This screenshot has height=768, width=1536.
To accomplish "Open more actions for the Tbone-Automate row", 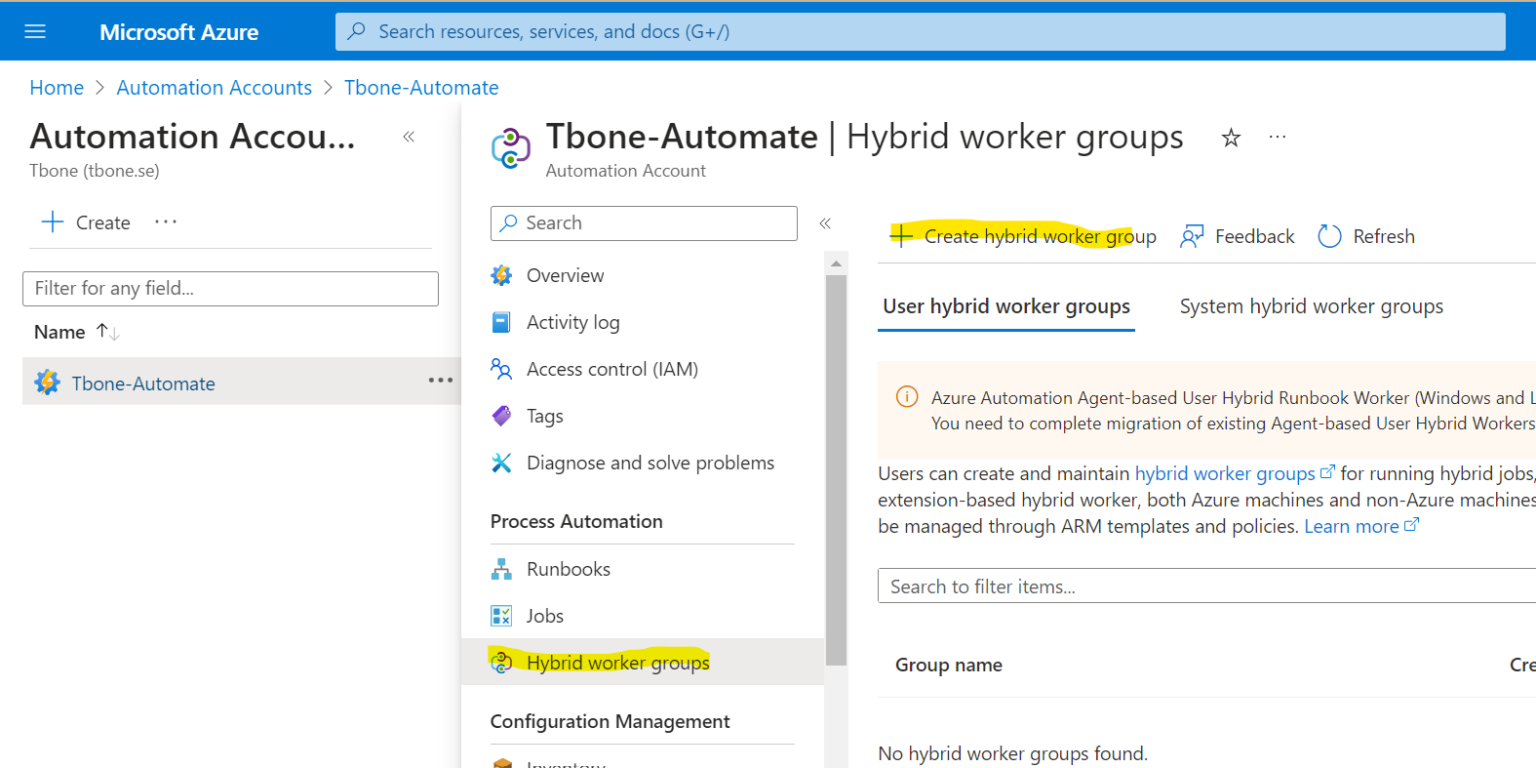I will pos(441,382).
